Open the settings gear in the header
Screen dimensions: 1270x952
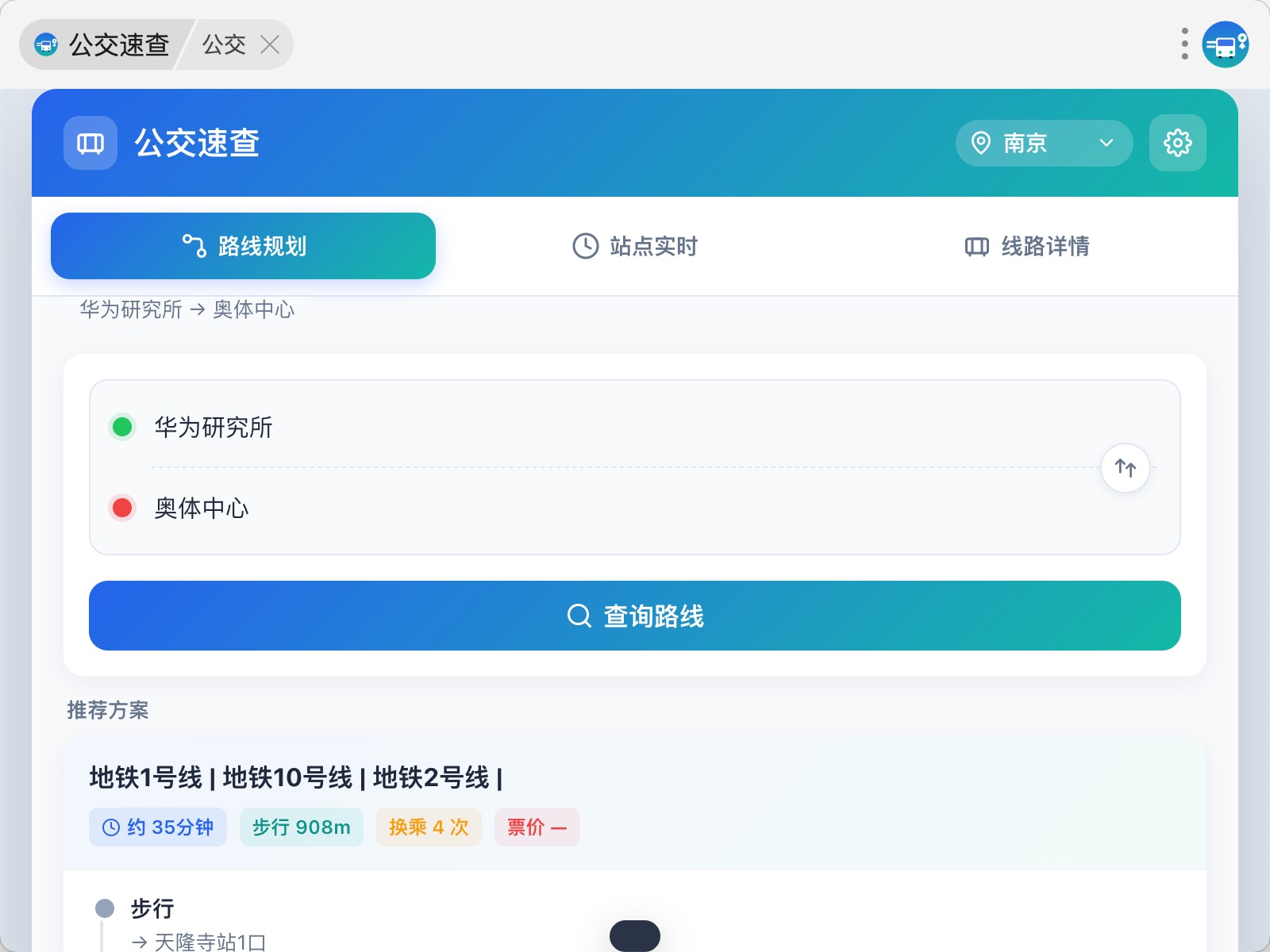coord(1178,143)
